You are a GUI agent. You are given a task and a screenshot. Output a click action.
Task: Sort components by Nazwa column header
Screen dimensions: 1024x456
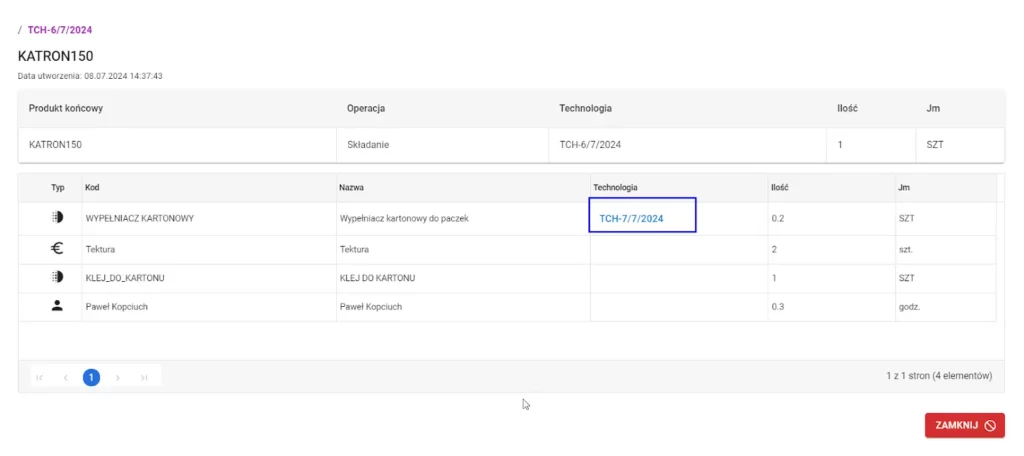[x=352, y=187]
